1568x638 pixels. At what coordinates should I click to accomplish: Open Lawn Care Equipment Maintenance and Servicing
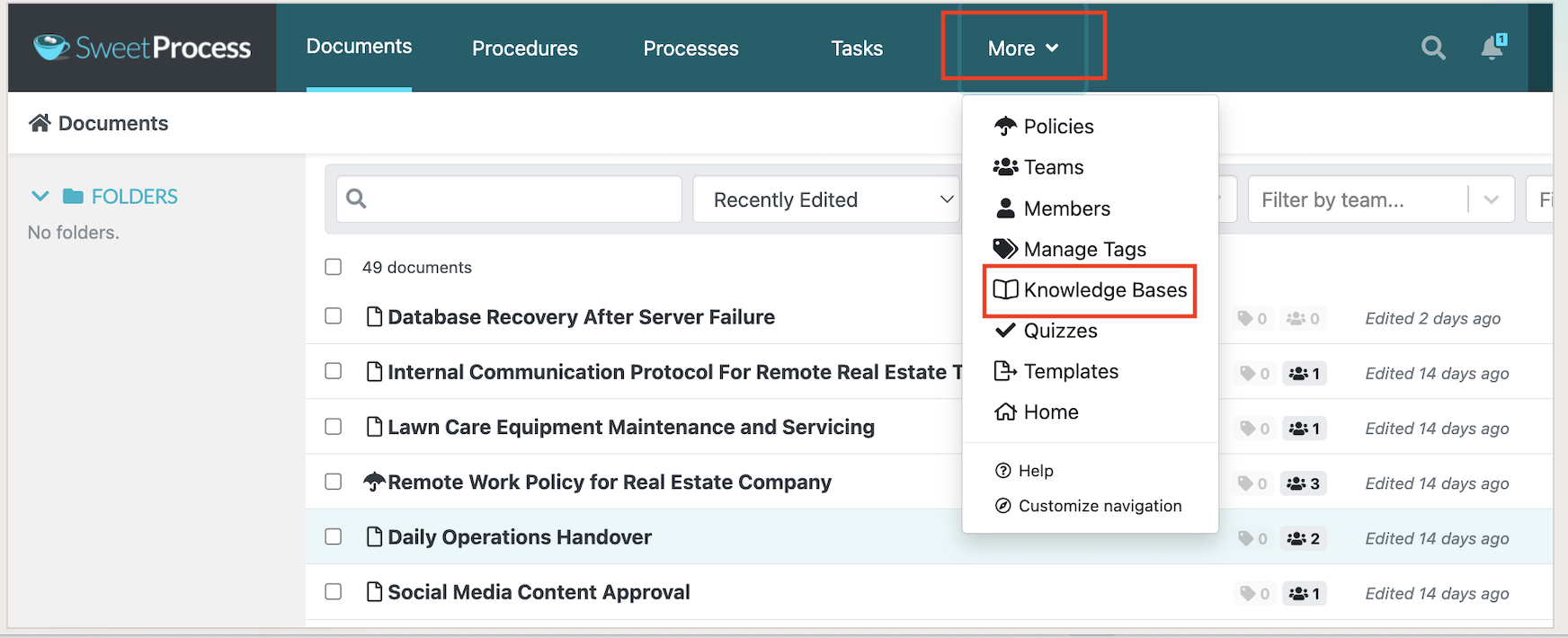point(631,427)
